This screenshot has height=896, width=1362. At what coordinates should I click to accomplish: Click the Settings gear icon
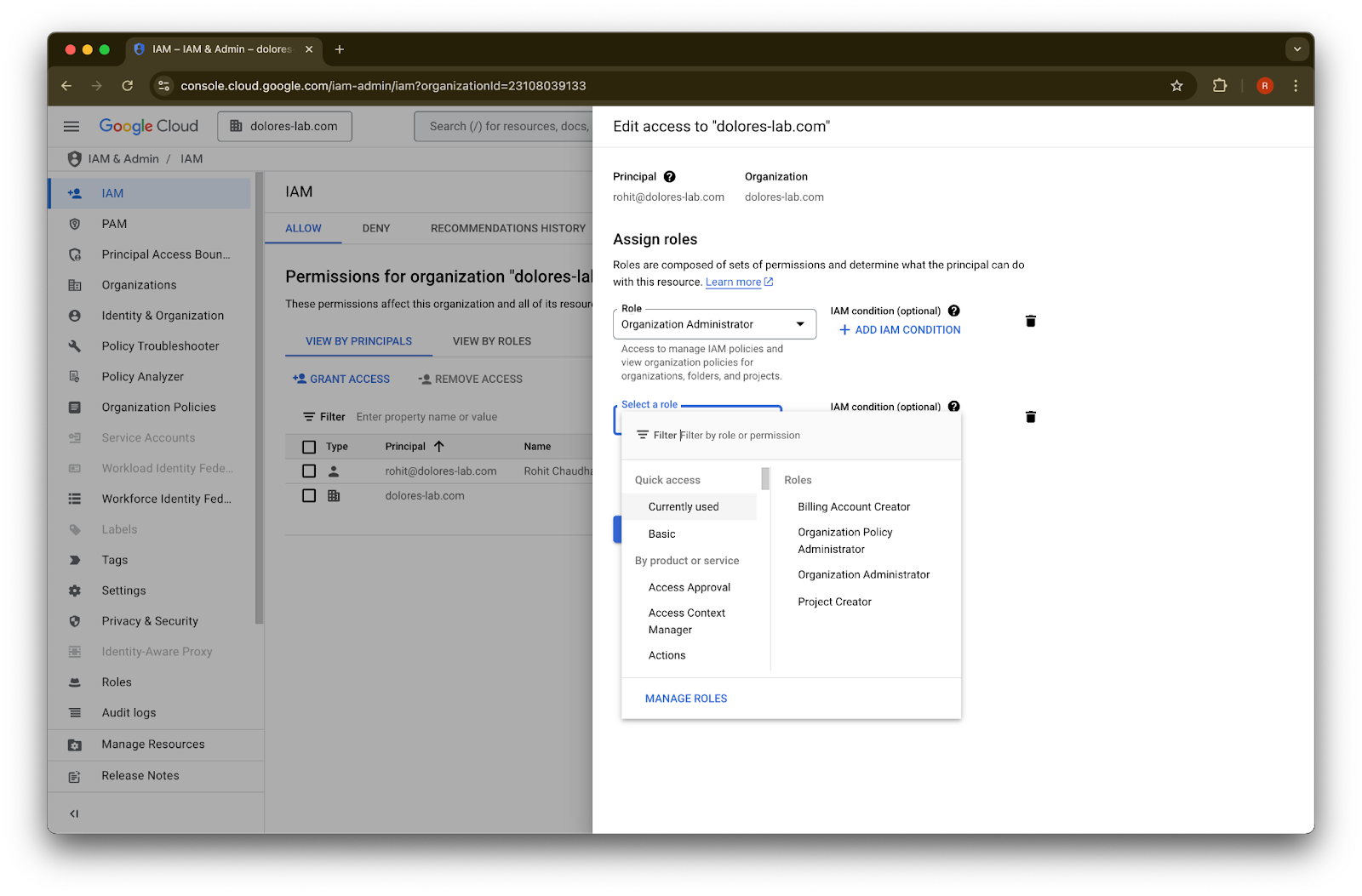click(75, 591)
